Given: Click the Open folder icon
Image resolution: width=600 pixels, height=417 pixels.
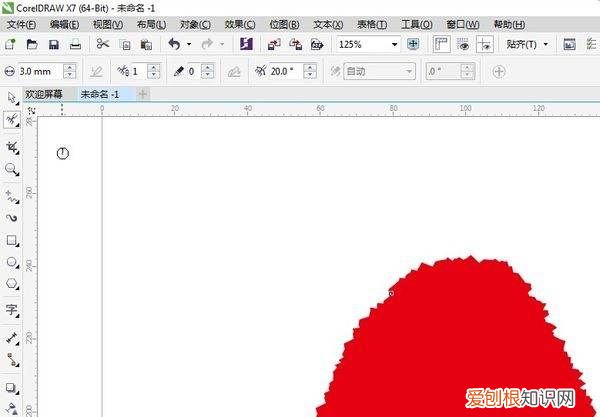Looking at the screenshot, I should click(32, 44).
